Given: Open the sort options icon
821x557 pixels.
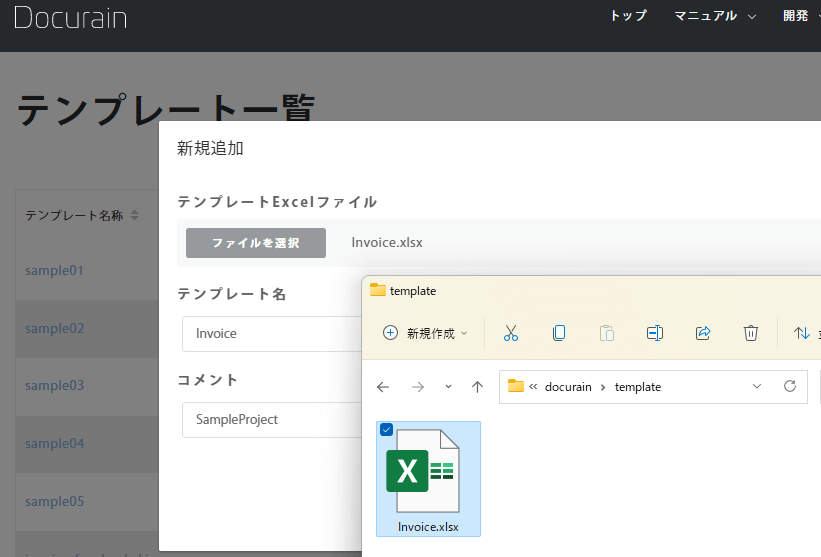Looking at the screenshot, I should [x=801, y=333].
